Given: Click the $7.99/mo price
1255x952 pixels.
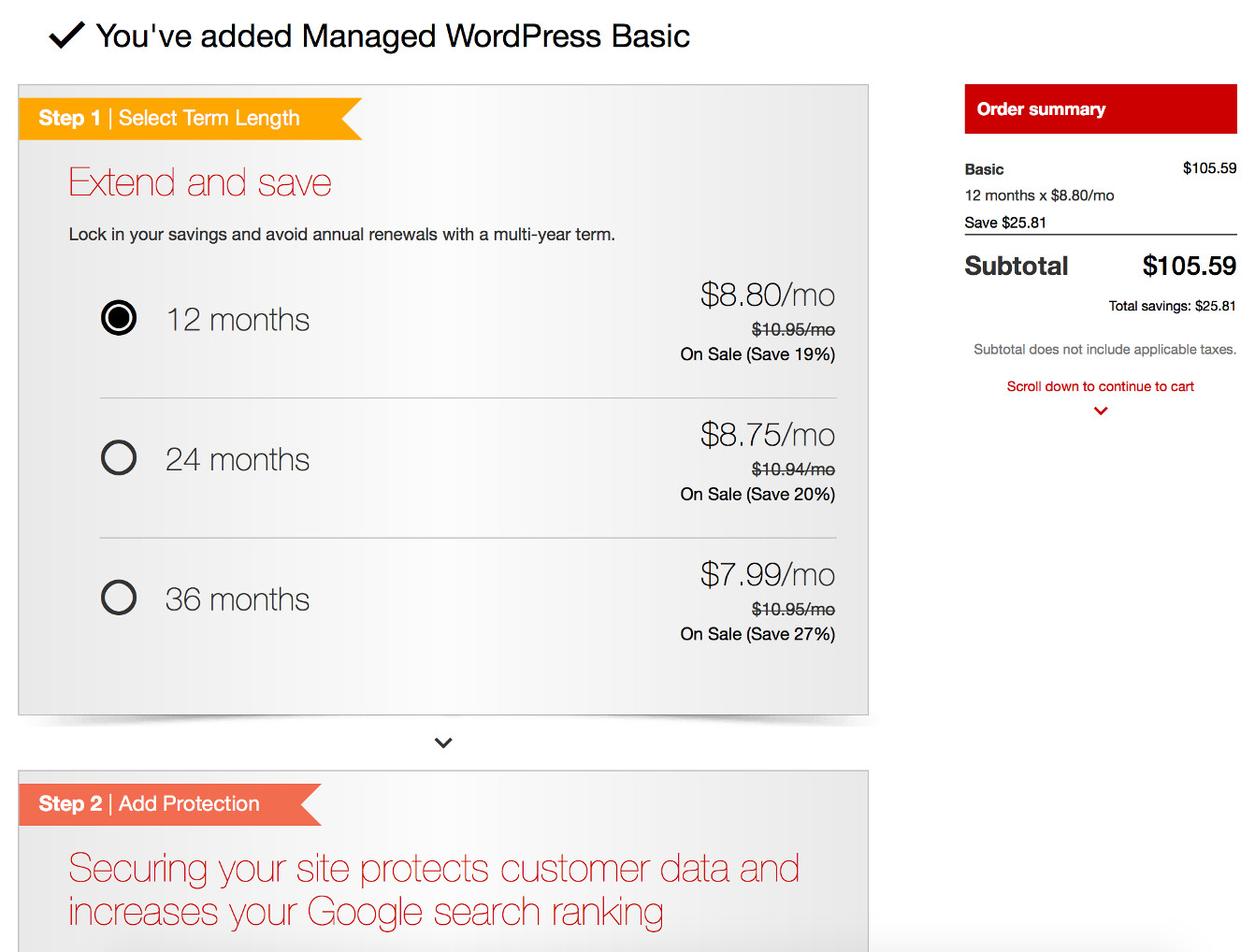Looking at the screenshot, I should [768, 575].
